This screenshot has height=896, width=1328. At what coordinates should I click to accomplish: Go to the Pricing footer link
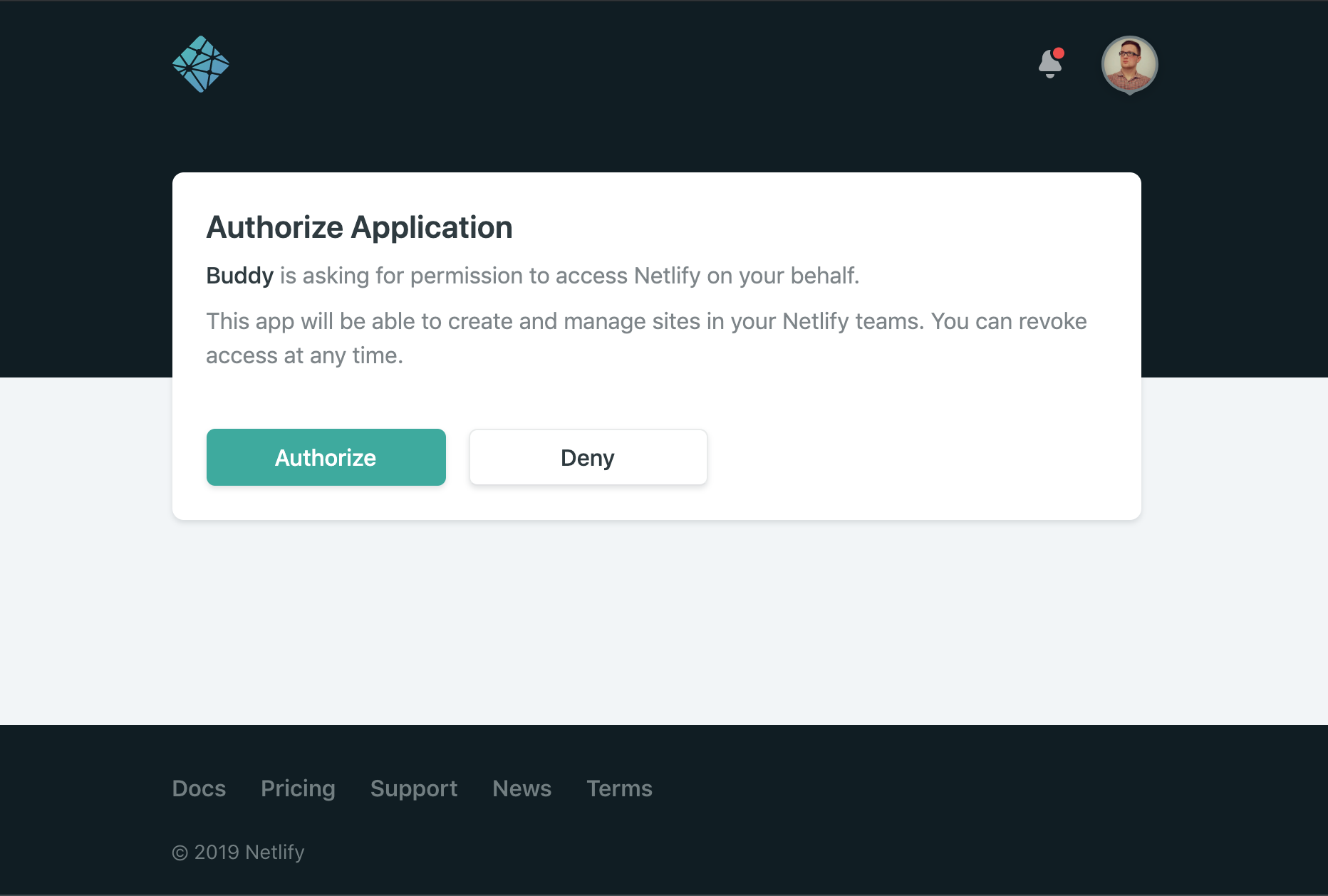[298, 788]
